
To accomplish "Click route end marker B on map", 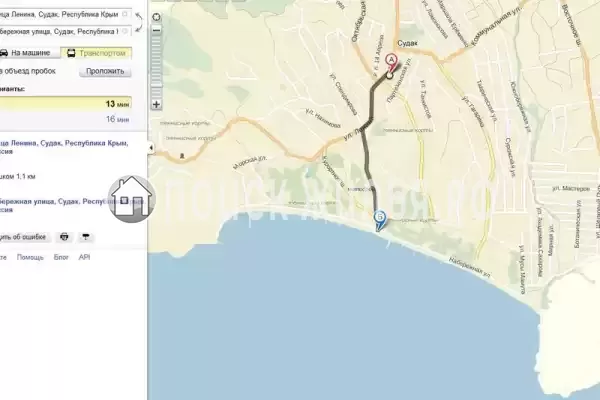I will coord(378,217).
